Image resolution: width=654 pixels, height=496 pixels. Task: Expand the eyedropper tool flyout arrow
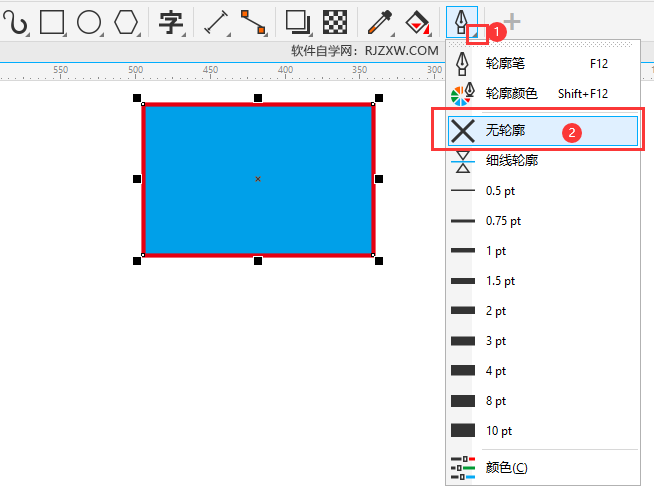click(x=392, y=35)
